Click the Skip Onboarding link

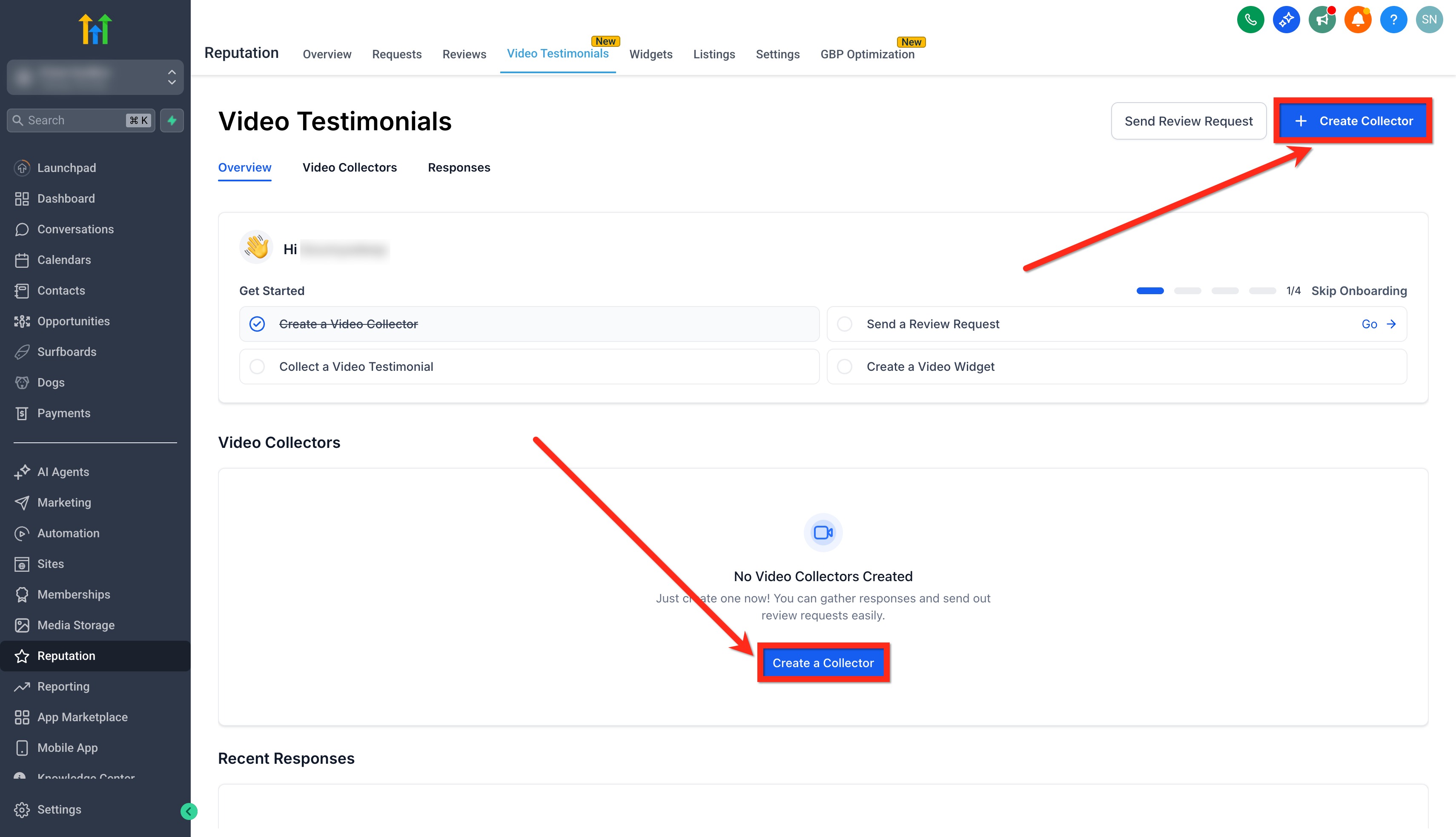[1359, 291]
